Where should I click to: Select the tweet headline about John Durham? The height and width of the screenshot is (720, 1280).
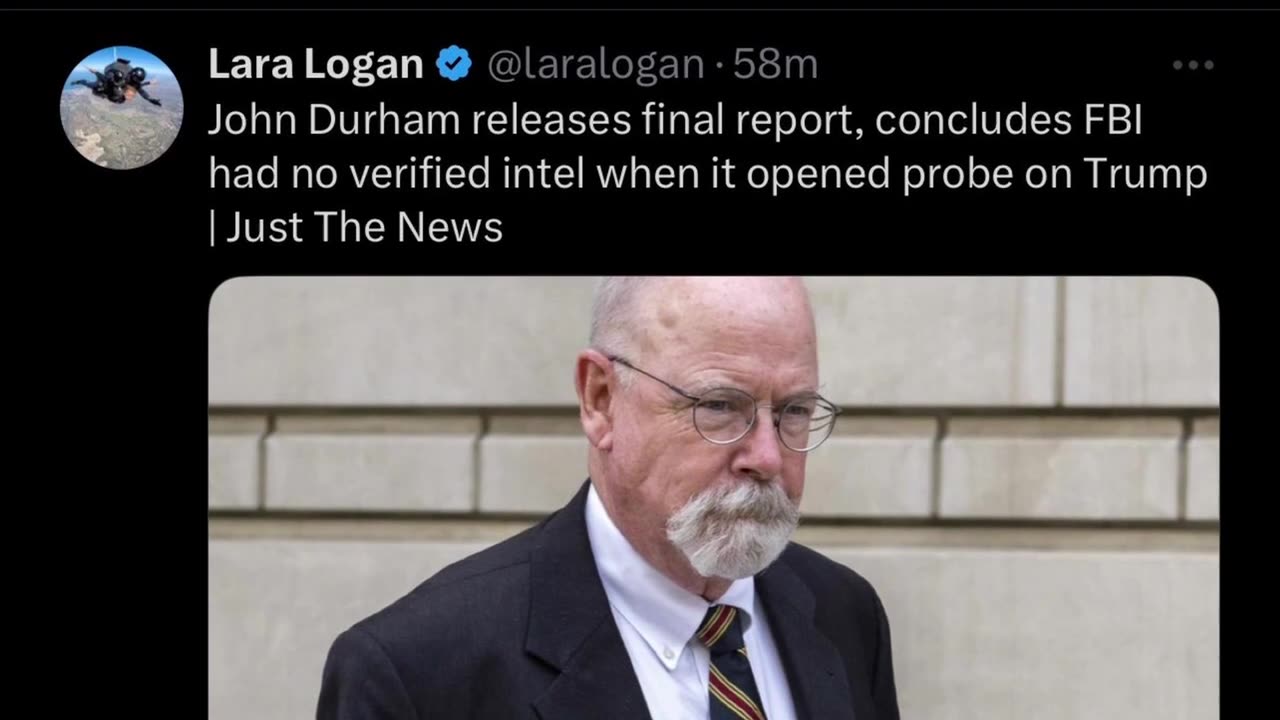click(708, 174)
